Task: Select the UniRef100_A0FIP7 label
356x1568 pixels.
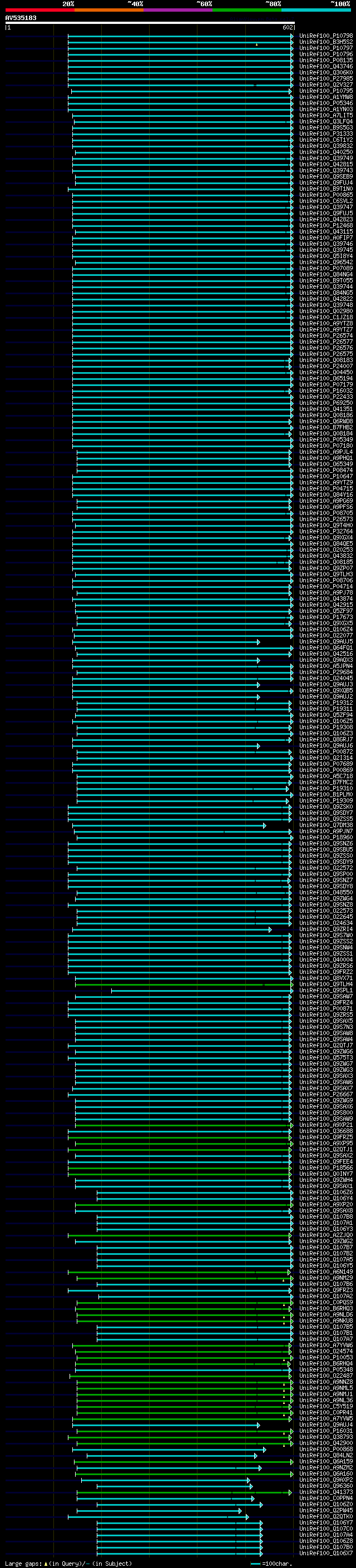Action: pos(326,238)
